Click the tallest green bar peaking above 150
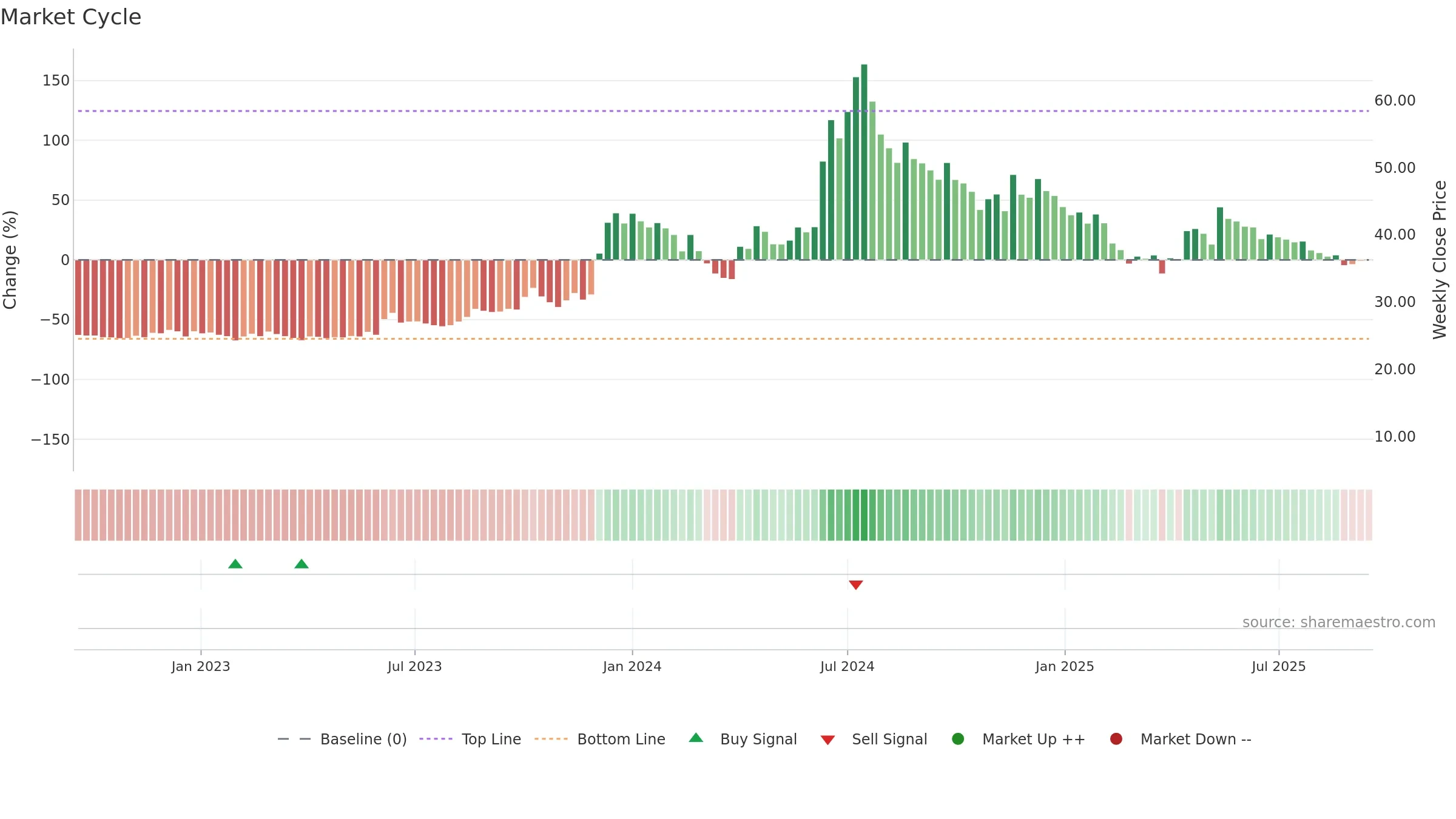The height and width of the screenshot is (819, 1456). (x=864, y=162)
